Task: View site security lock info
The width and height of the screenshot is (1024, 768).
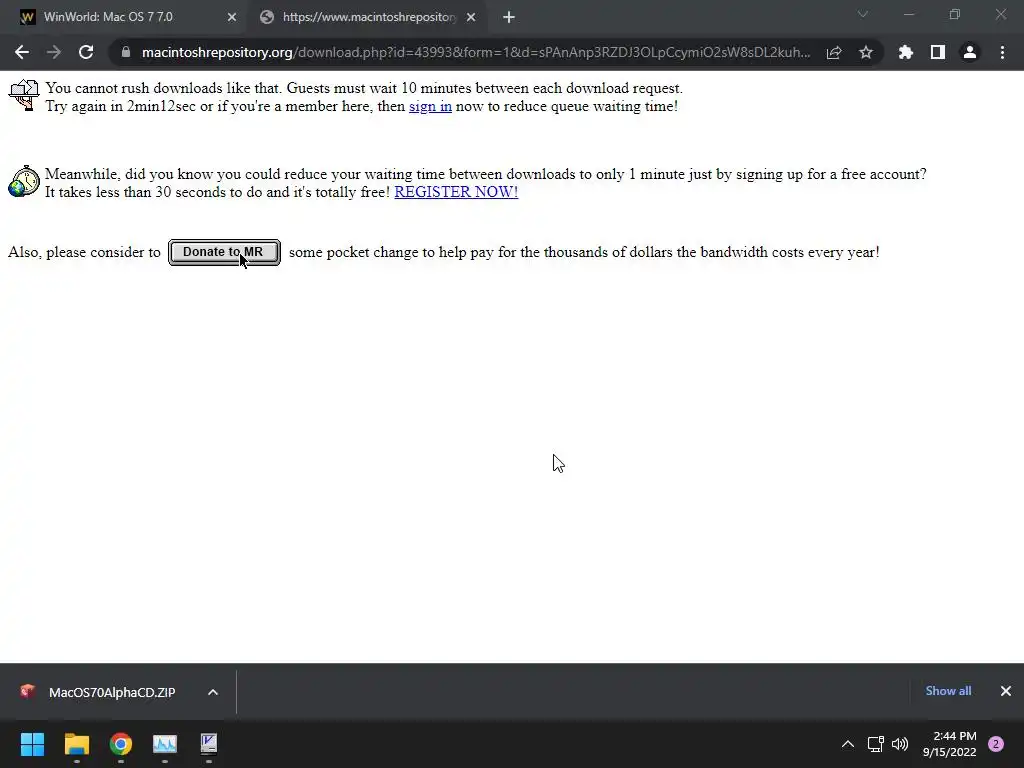Action: pyautogui.click(x=126, y=52)
